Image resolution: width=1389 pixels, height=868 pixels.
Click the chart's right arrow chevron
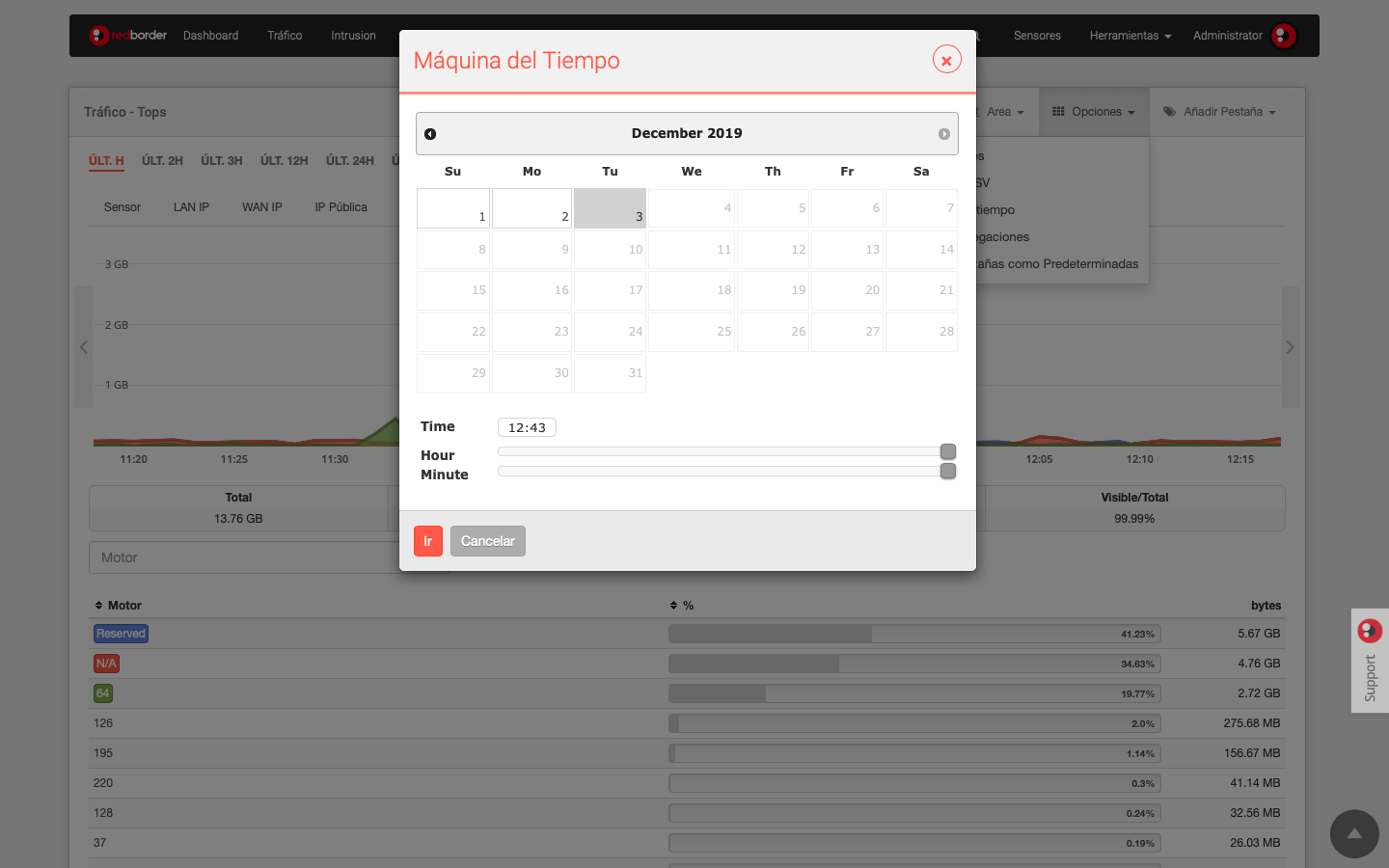1291,347
